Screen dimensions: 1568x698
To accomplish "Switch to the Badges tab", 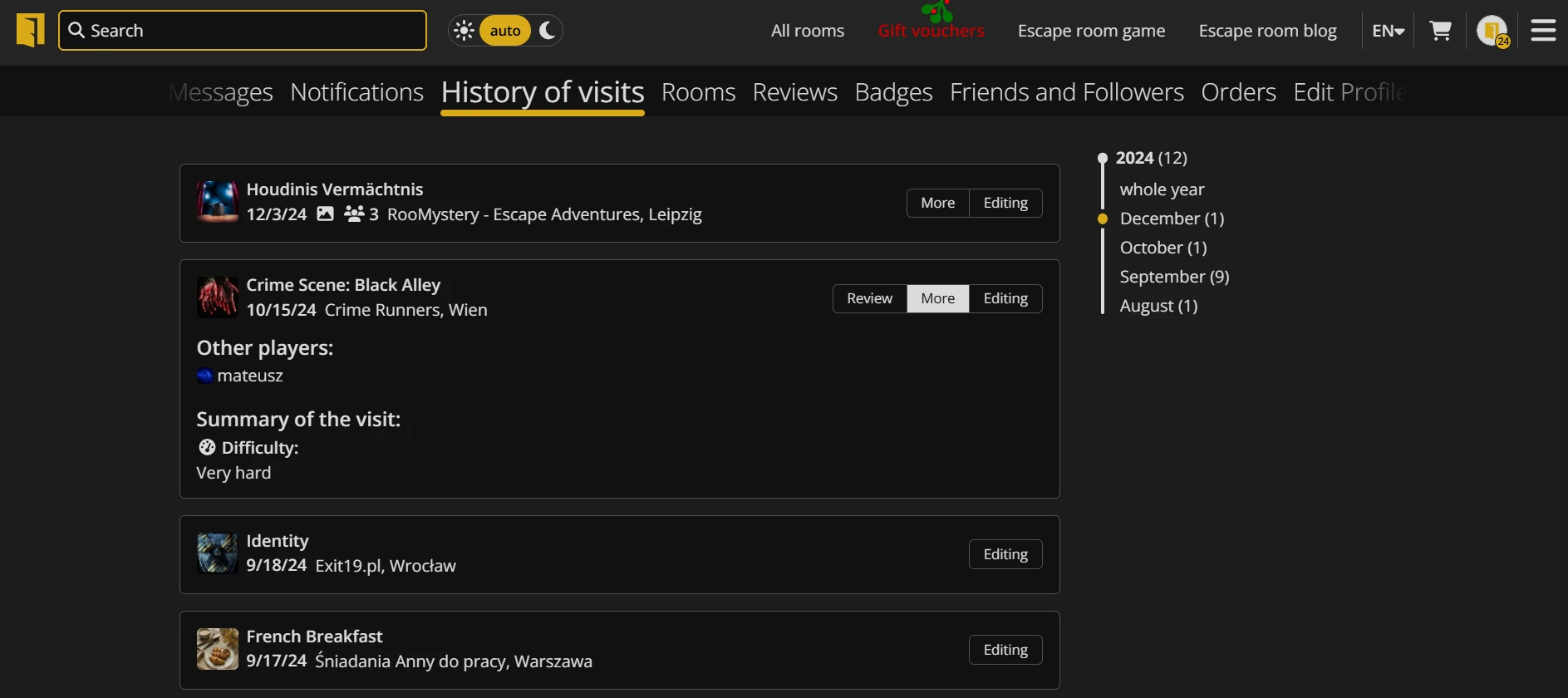I will click(x=893, y=92).
